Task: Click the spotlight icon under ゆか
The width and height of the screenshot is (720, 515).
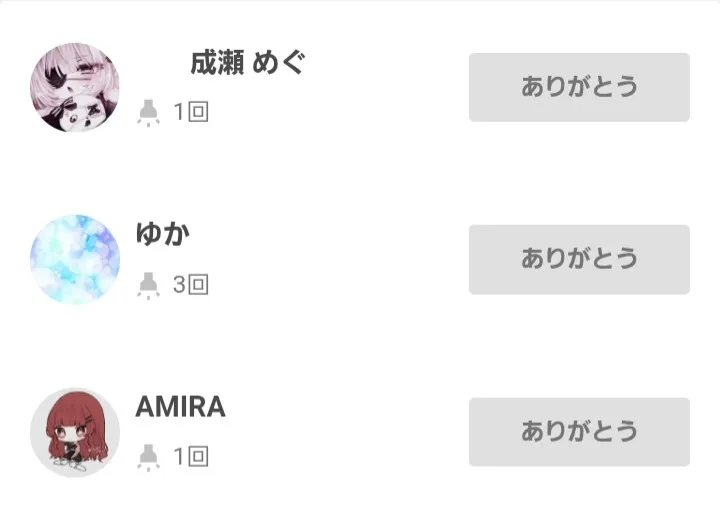Action: [148, 285]
